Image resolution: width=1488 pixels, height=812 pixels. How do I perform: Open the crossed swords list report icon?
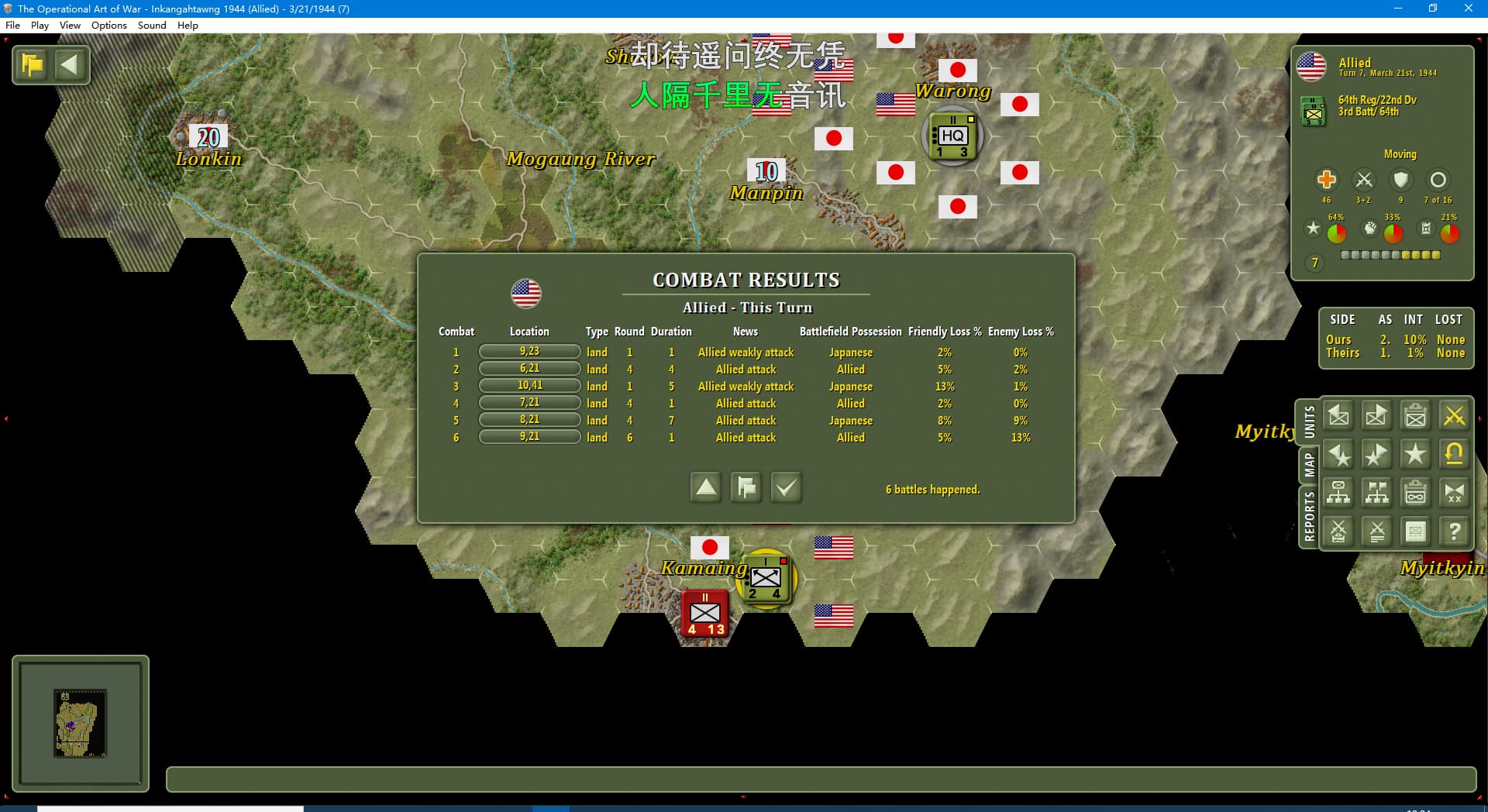pos(1377,532)
